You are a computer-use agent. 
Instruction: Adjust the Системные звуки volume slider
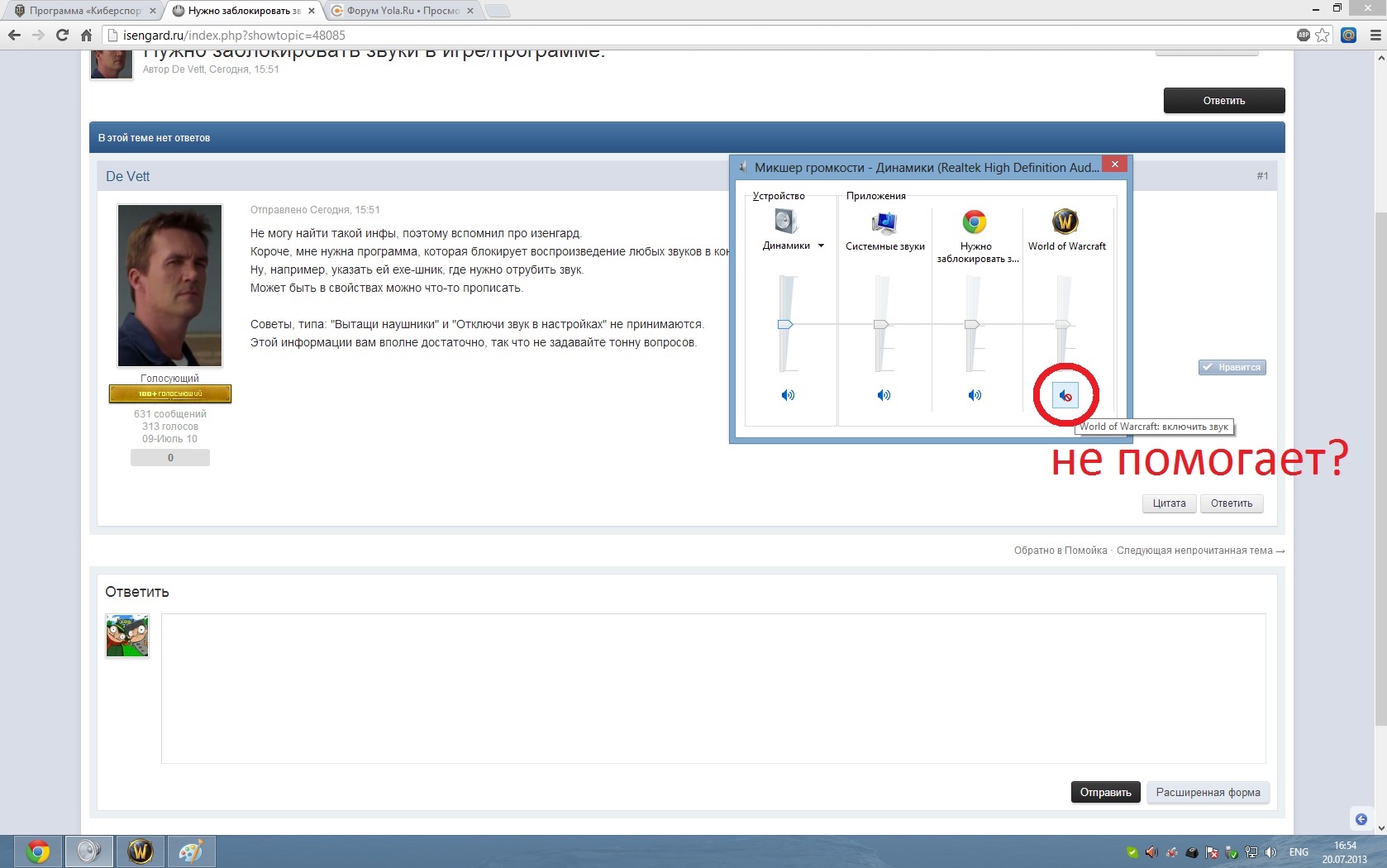point(881,324)
